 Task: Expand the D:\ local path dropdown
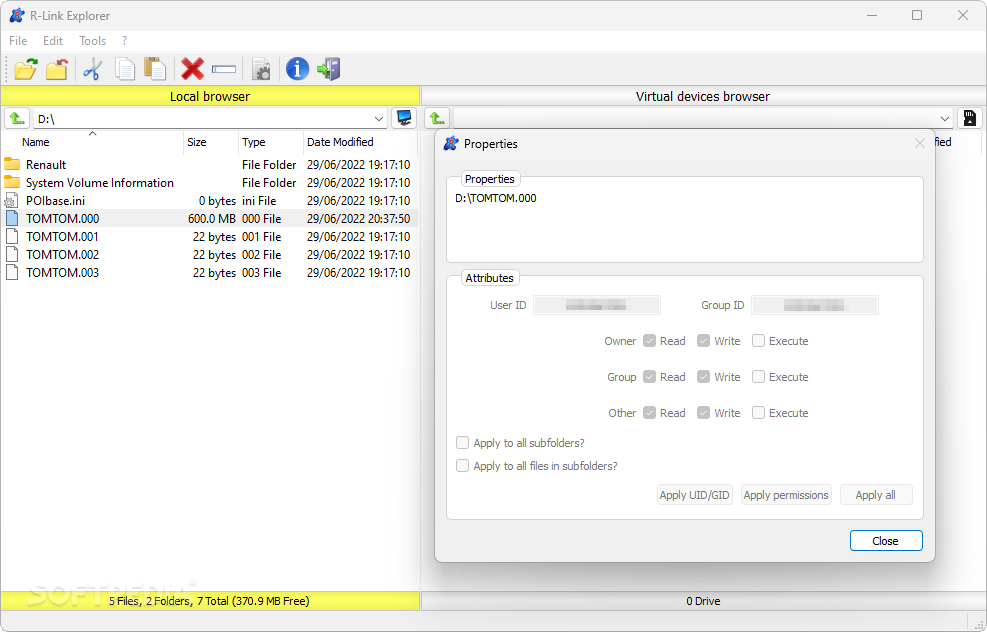(379, 118)
